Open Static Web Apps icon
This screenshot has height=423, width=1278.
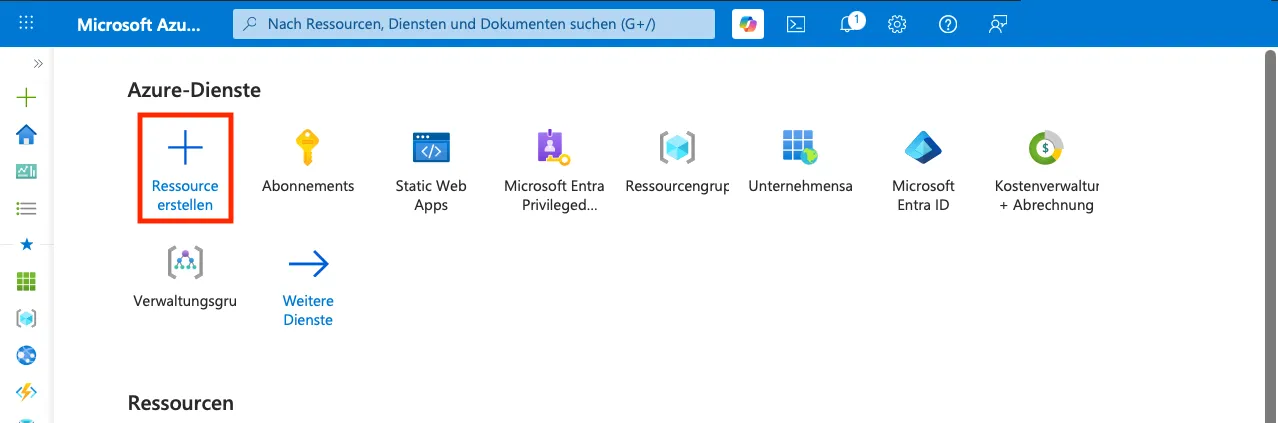(431, 147)
